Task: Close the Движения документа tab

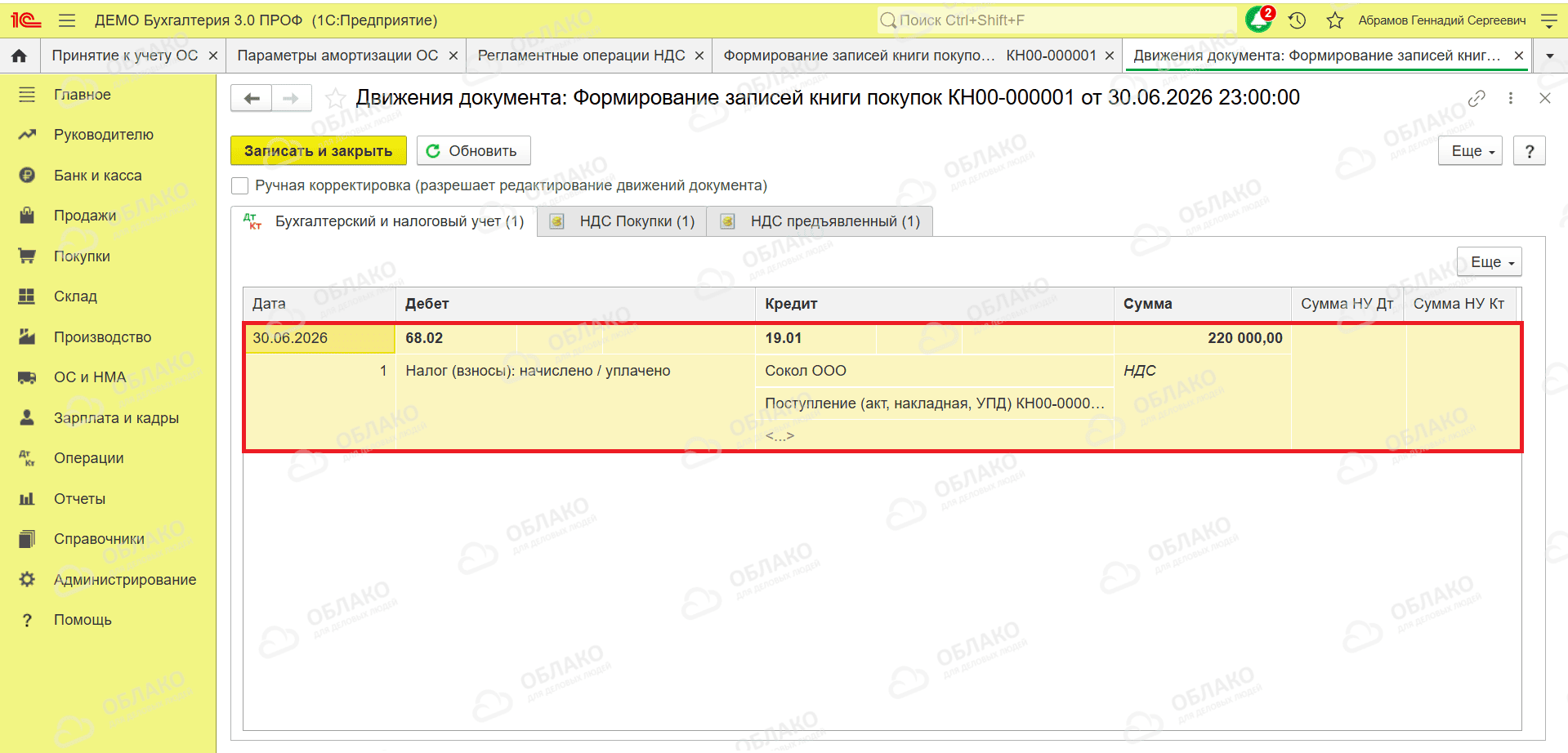Action: point(1519,56)
